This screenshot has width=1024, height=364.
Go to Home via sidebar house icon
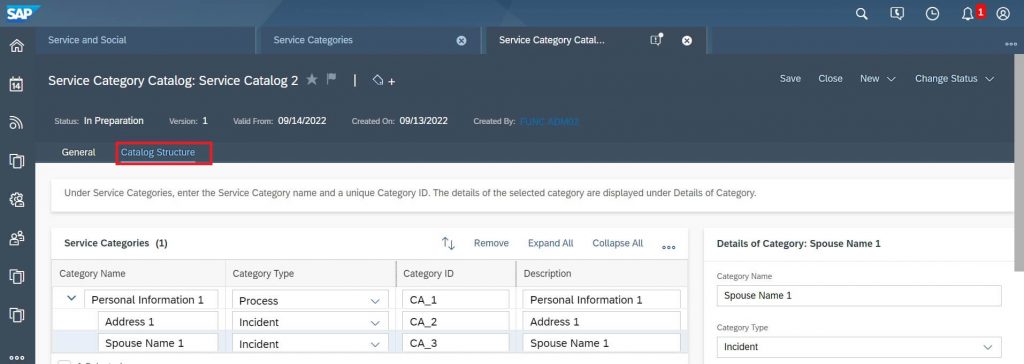17,46
